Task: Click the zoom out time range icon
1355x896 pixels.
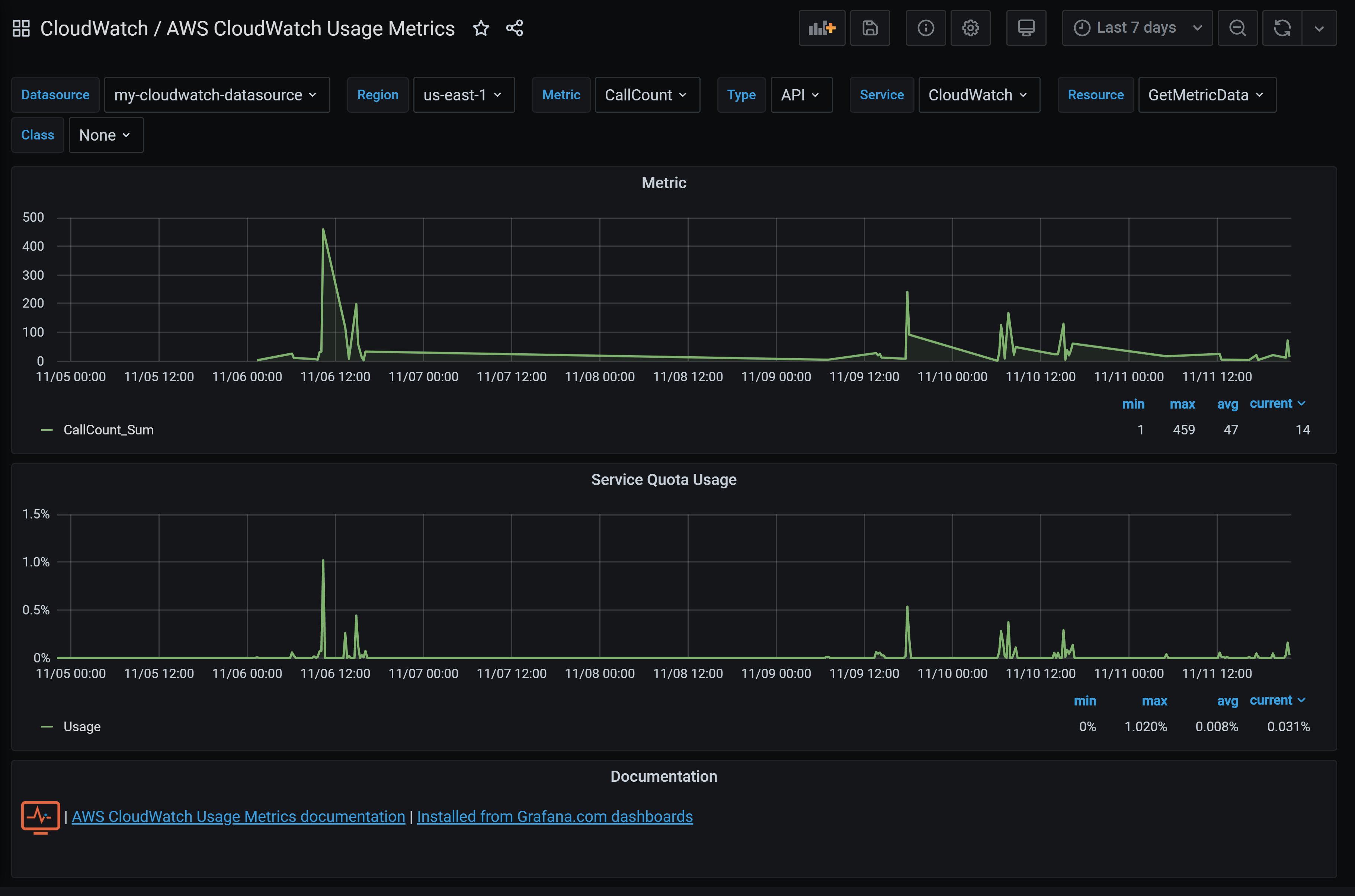Action: [x=1237, y=28]
